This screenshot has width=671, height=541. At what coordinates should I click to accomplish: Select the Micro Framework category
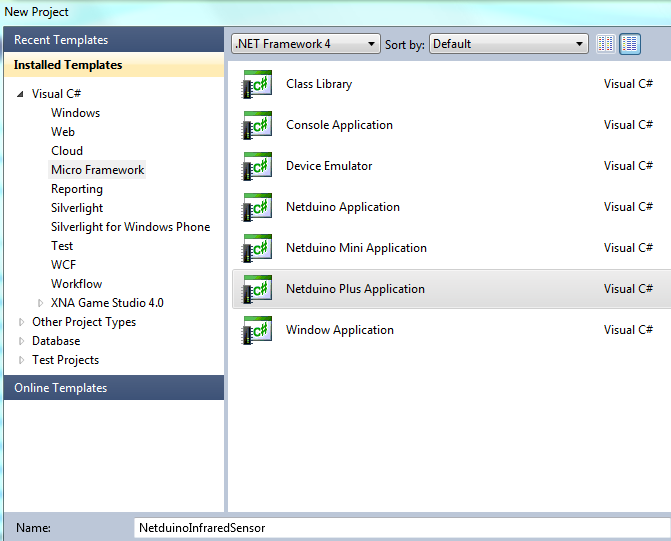tap(97, 170)
